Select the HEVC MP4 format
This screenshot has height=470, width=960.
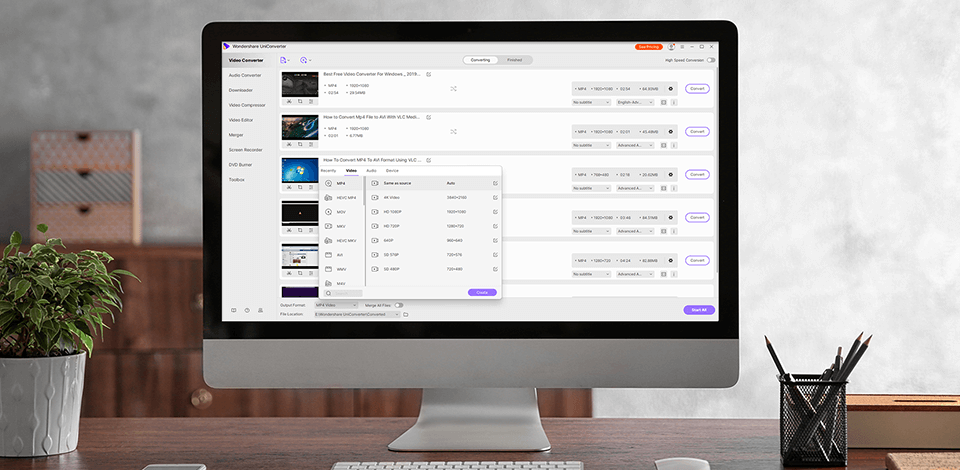coord(341,198)
